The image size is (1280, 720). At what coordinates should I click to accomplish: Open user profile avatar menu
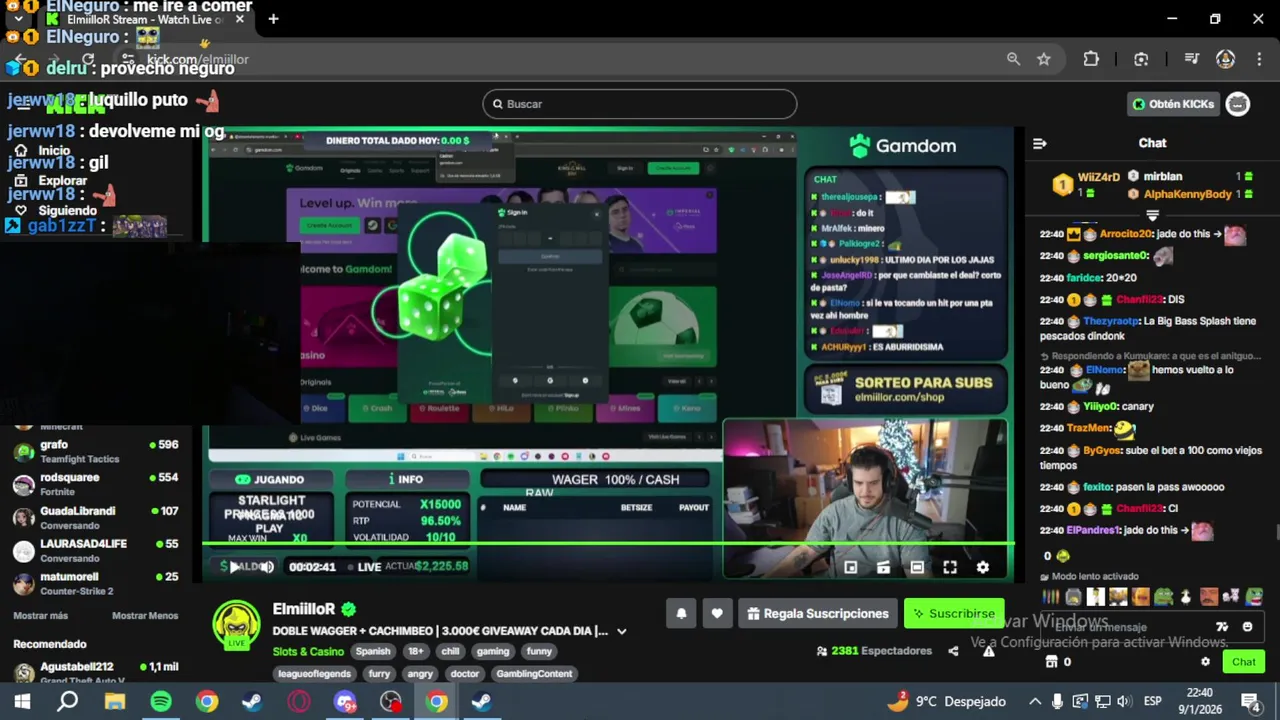1238,104
